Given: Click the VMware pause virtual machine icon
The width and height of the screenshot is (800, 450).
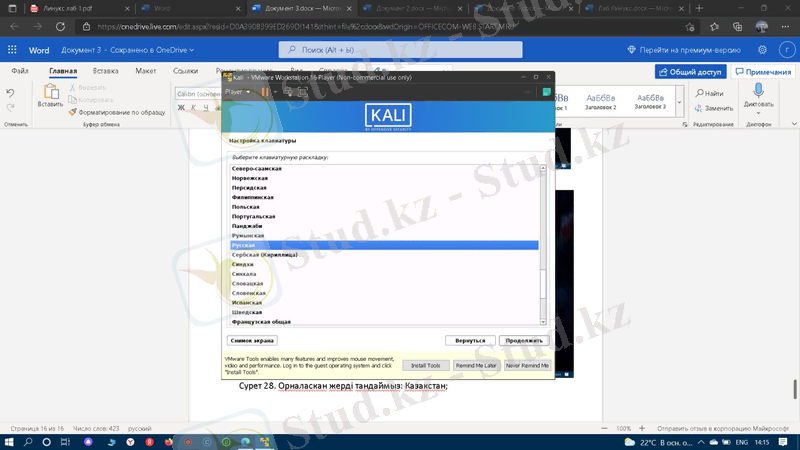Looking at the screenshot, I should pos(265,92).
